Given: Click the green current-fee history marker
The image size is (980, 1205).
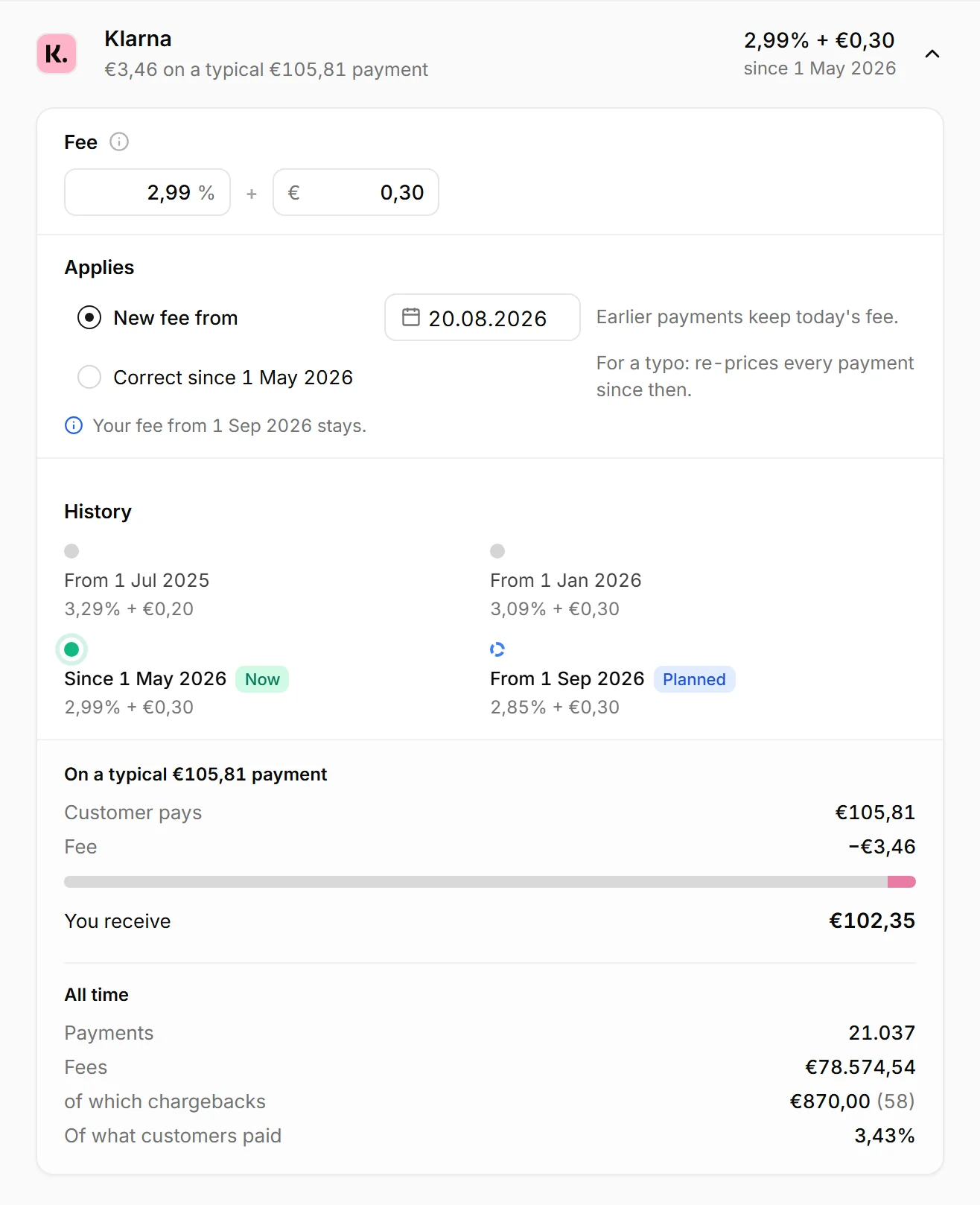Looking at the screenshot, I should coord(71,649).
